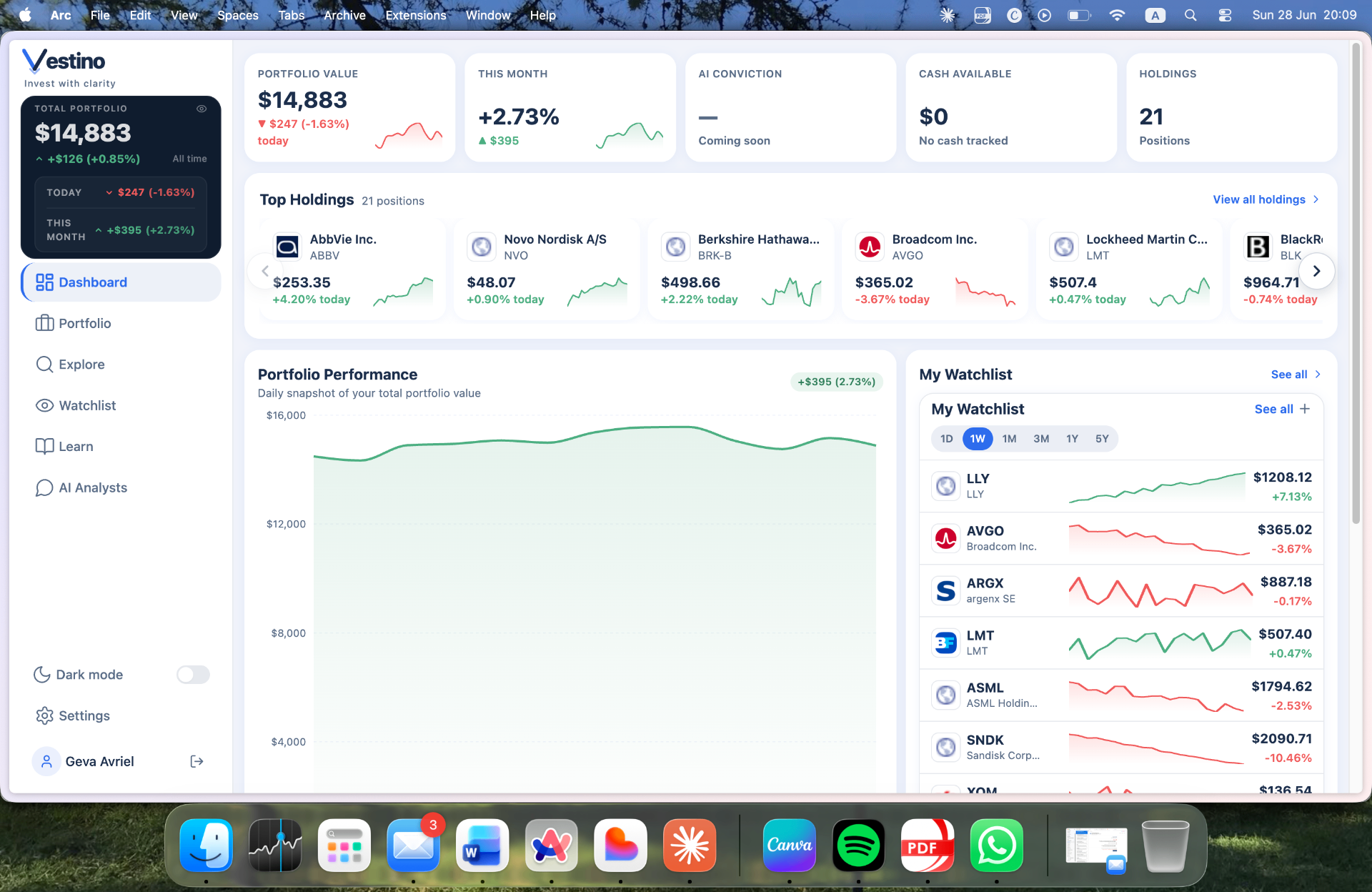Toggle the Dark mode switch

click(193, 675)
